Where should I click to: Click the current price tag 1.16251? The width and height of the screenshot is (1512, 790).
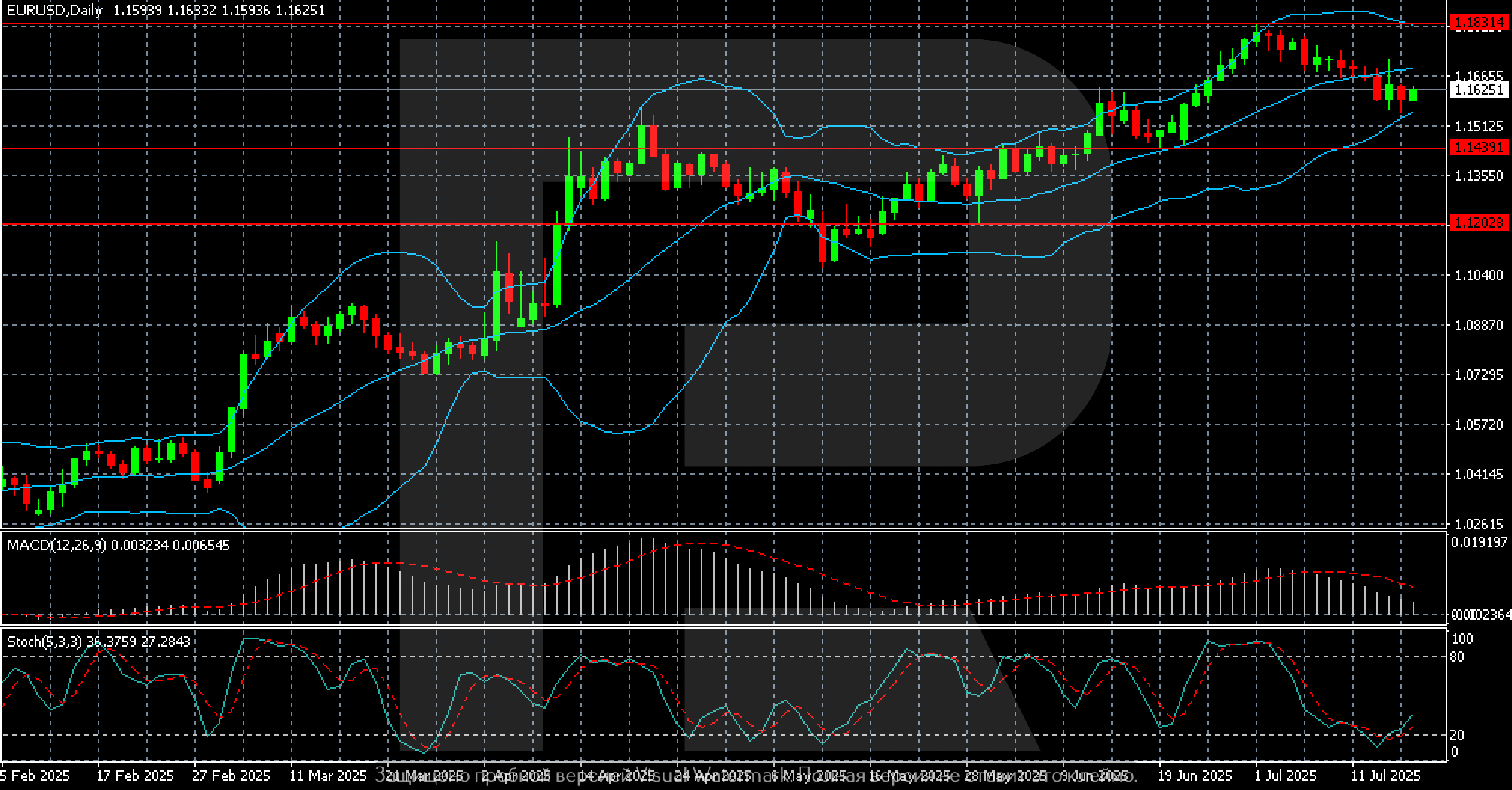pos(1478,90)
